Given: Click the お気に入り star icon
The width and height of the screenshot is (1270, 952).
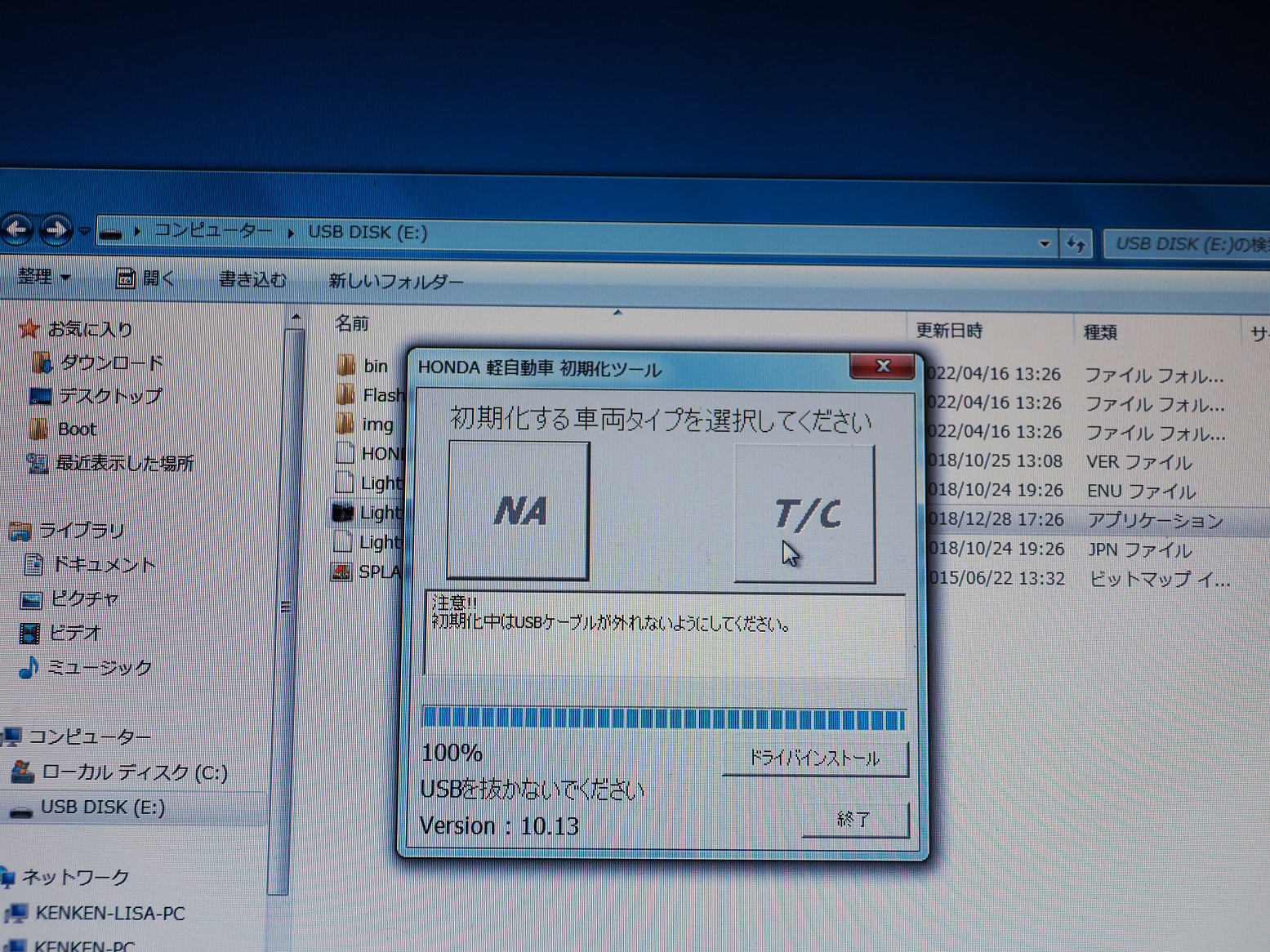Looking at the screenshot, I should click(x=29, y=328).
